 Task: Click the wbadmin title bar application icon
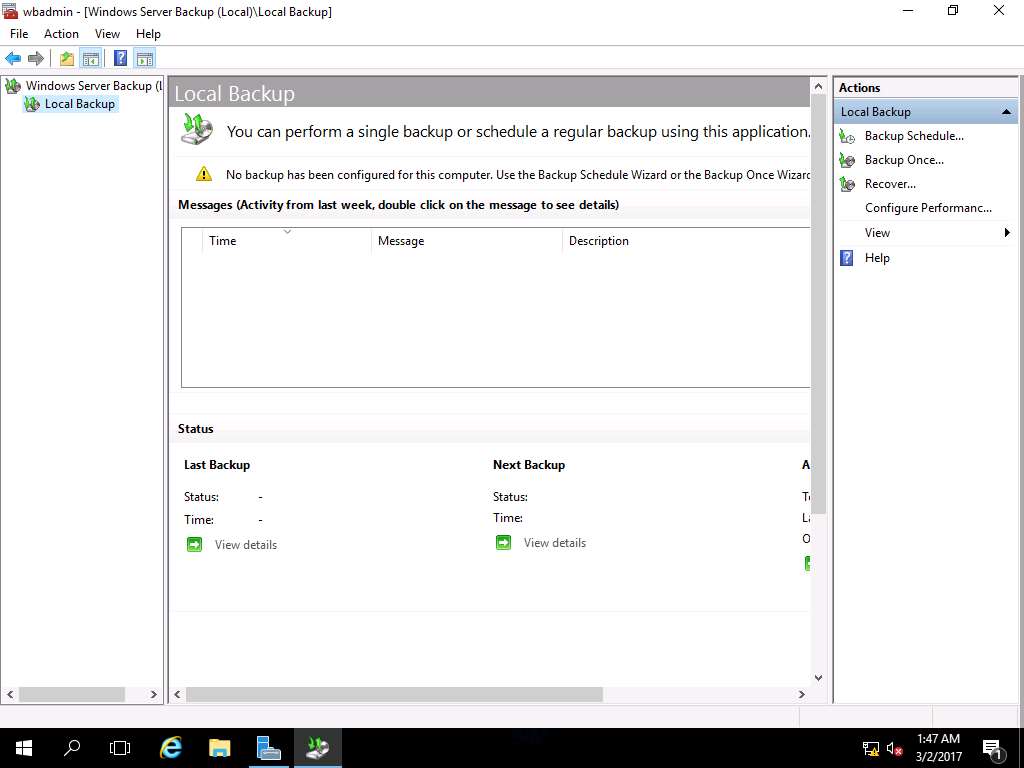coord(10,11)
